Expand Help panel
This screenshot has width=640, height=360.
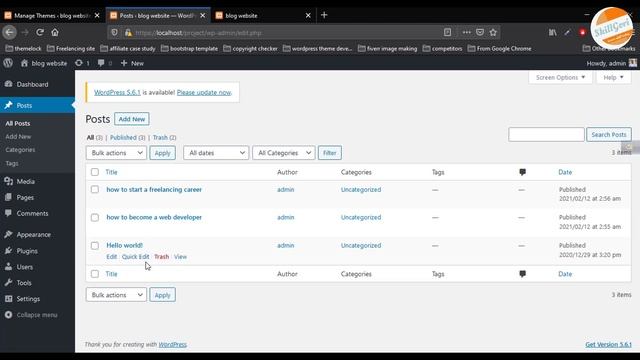click(x=613, y=77)
